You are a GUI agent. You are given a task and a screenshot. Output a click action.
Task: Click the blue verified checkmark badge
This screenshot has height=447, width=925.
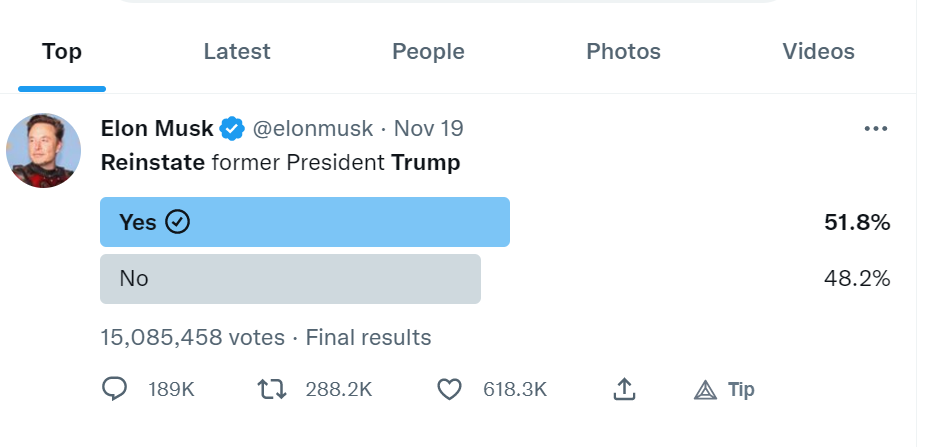(x=233, y=128)
